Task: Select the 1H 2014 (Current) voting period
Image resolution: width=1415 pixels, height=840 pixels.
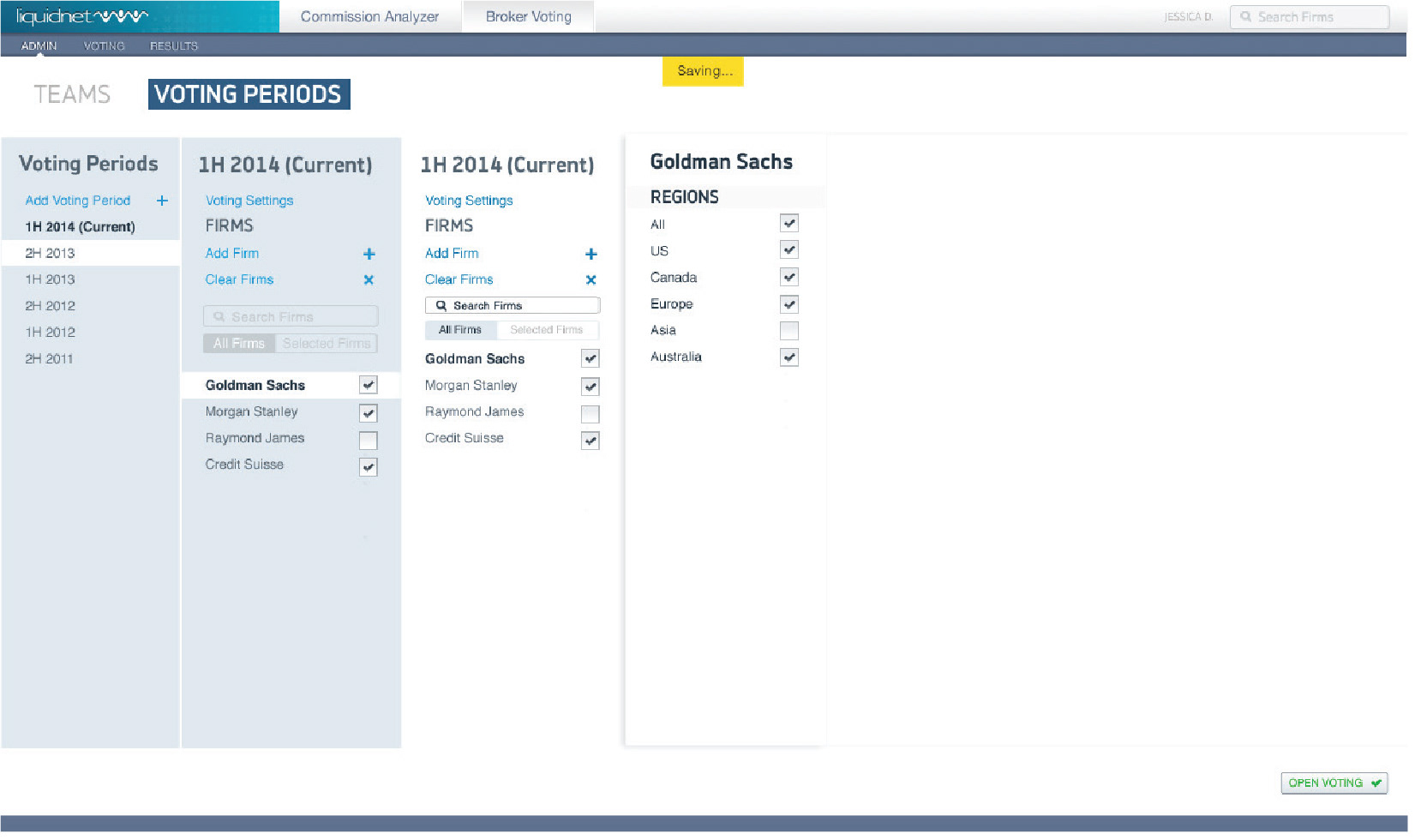Action: 81,228
